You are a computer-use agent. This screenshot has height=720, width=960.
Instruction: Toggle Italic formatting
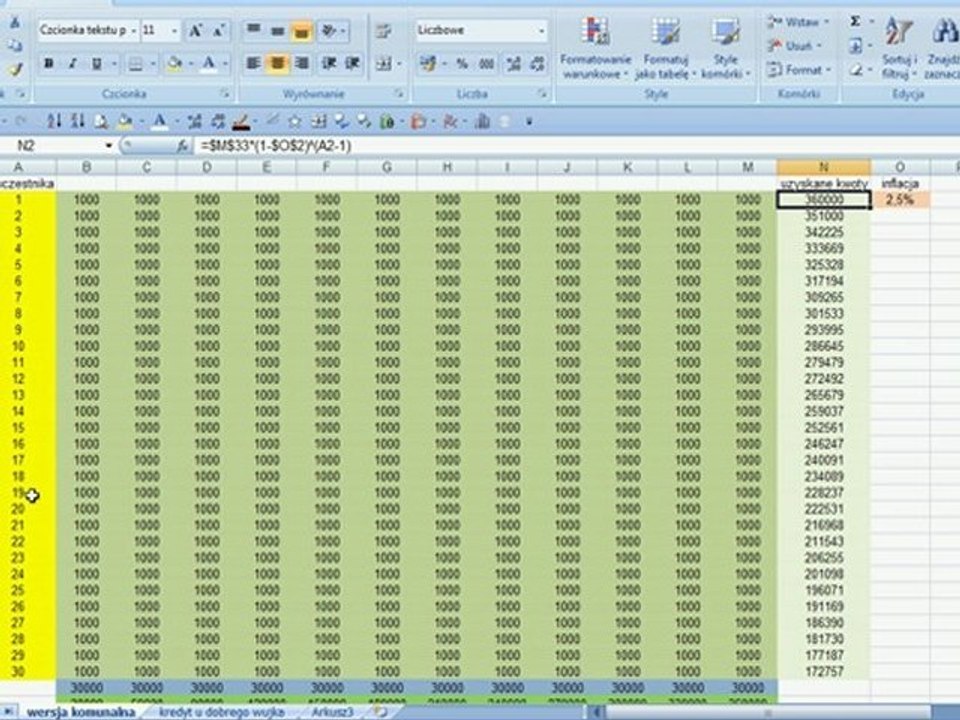(72, 62)
